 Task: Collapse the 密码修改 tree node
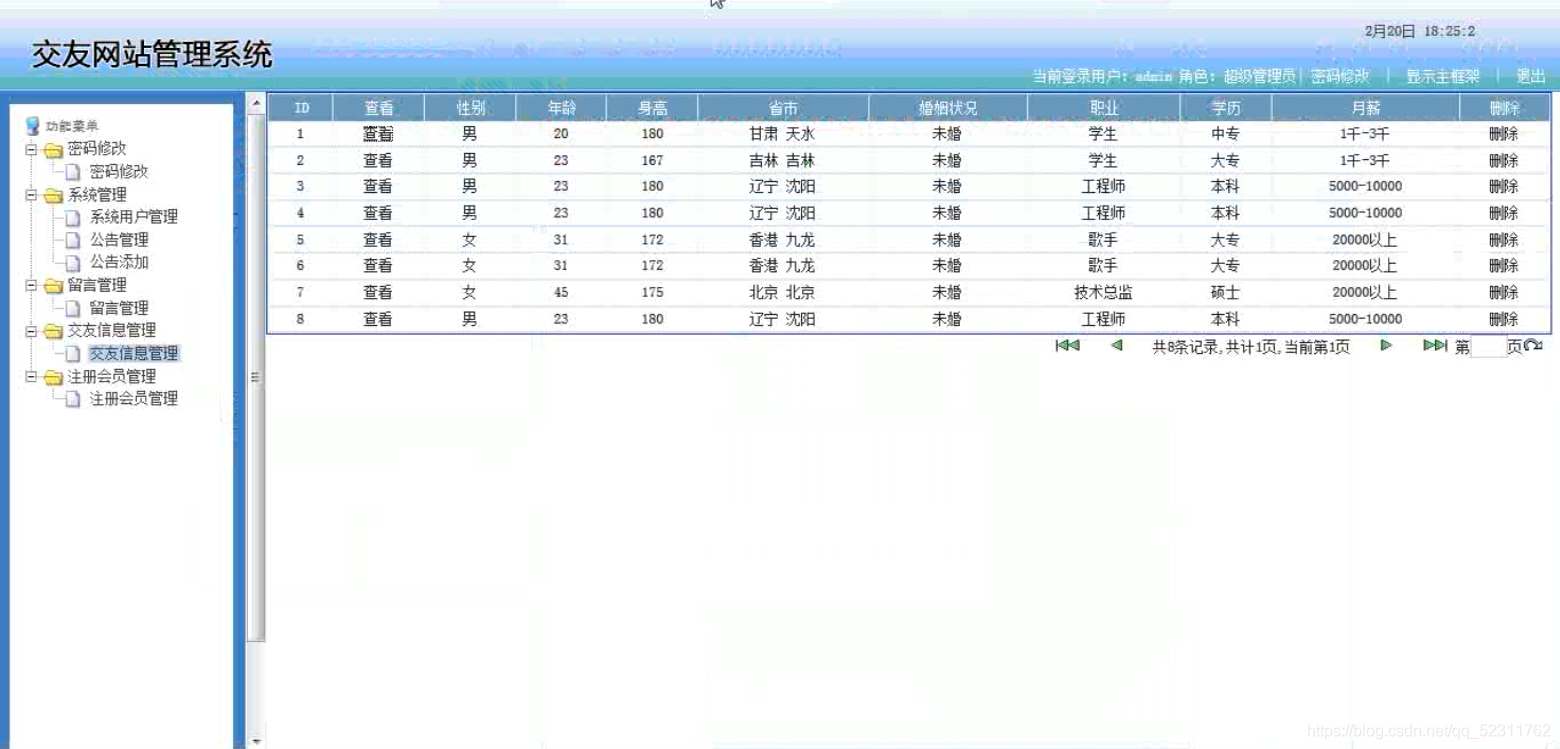(x=31, y=150)
